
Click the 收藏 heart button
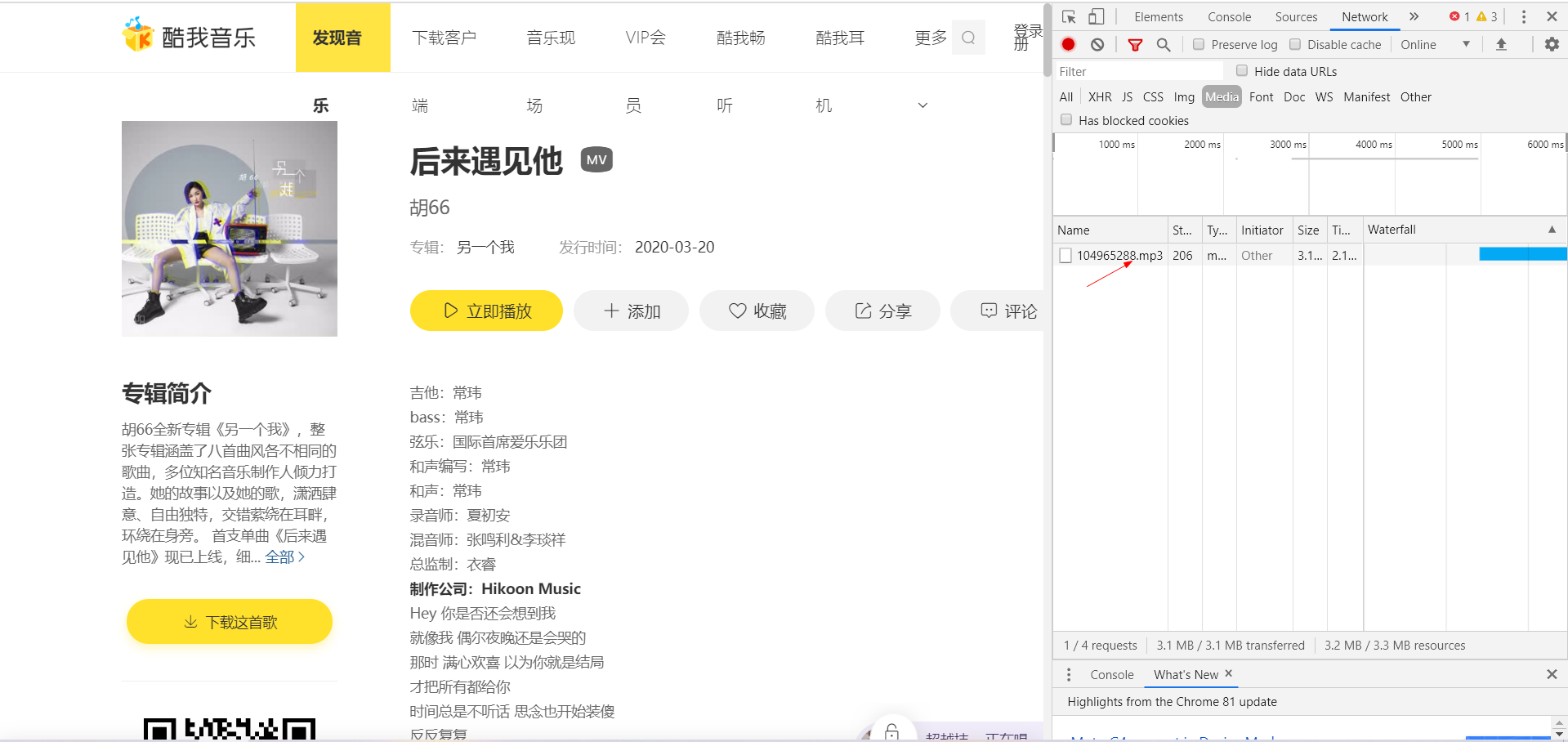757,311
